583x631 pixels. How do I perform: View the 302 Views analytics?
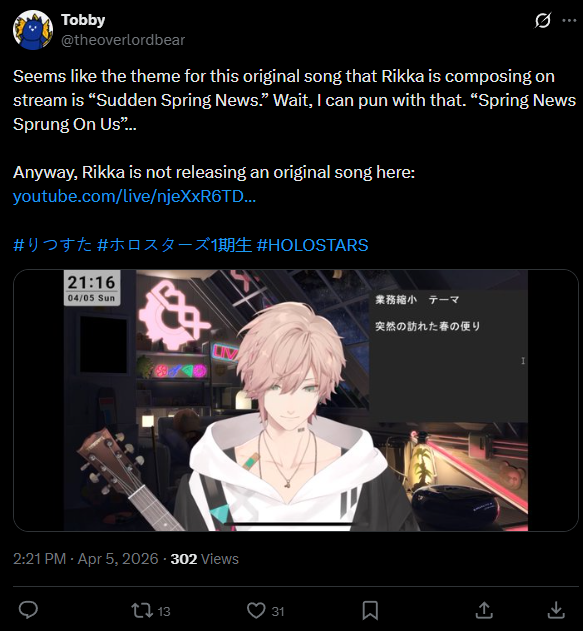pyautogui.click(x=204, y=559)
